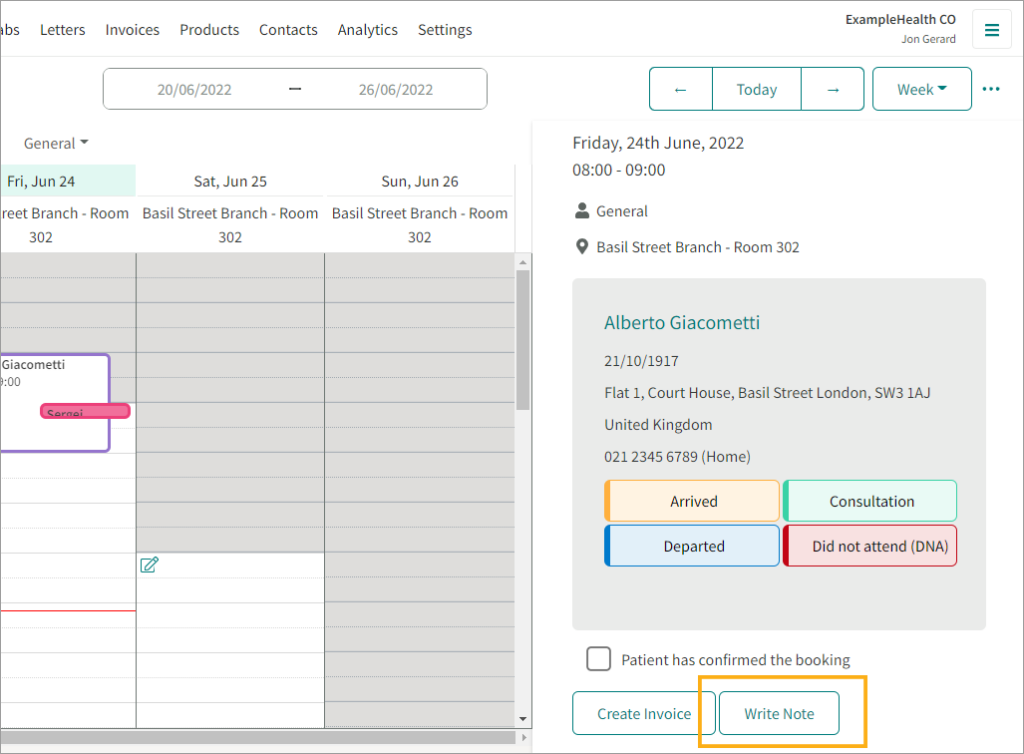This screenshot has height=754, width=1024.
Task: Click the start date field 20/06/2022
Action: tap(195, 89)
